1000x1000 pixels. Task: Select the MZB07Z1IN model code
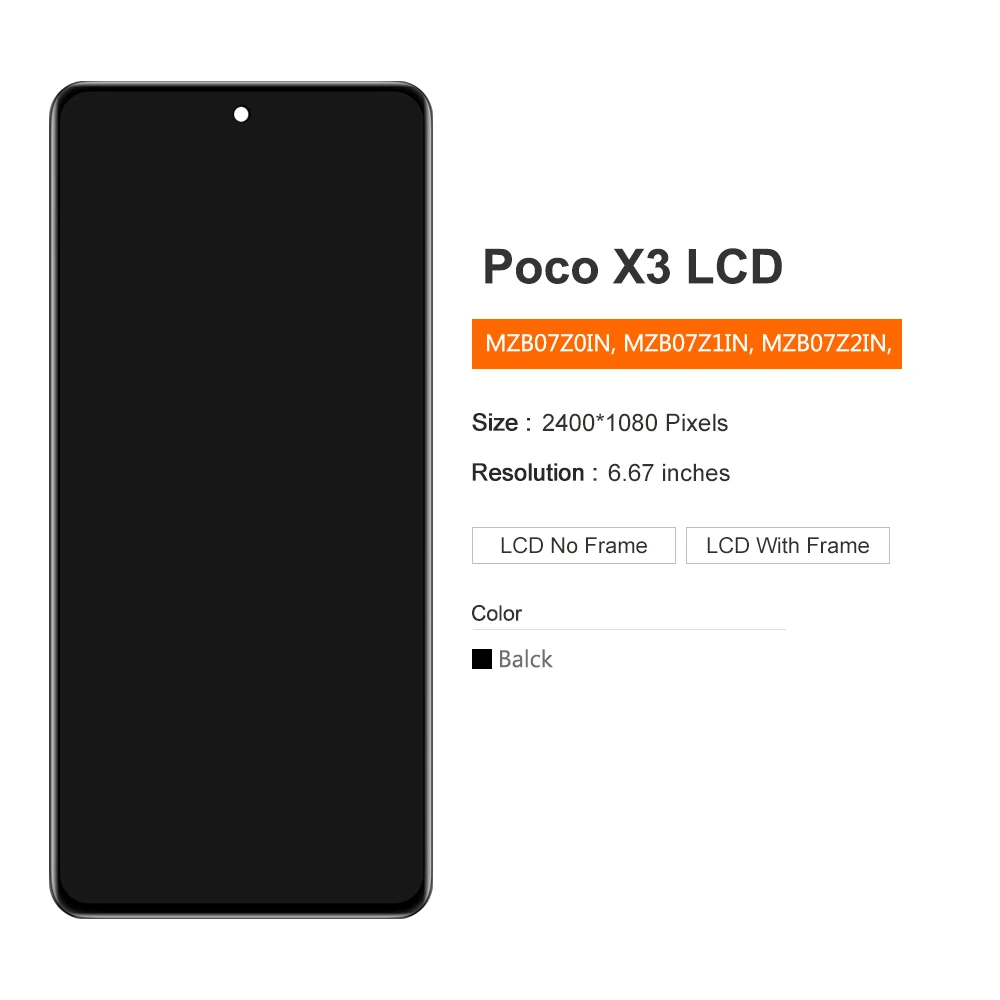point(685,344)
